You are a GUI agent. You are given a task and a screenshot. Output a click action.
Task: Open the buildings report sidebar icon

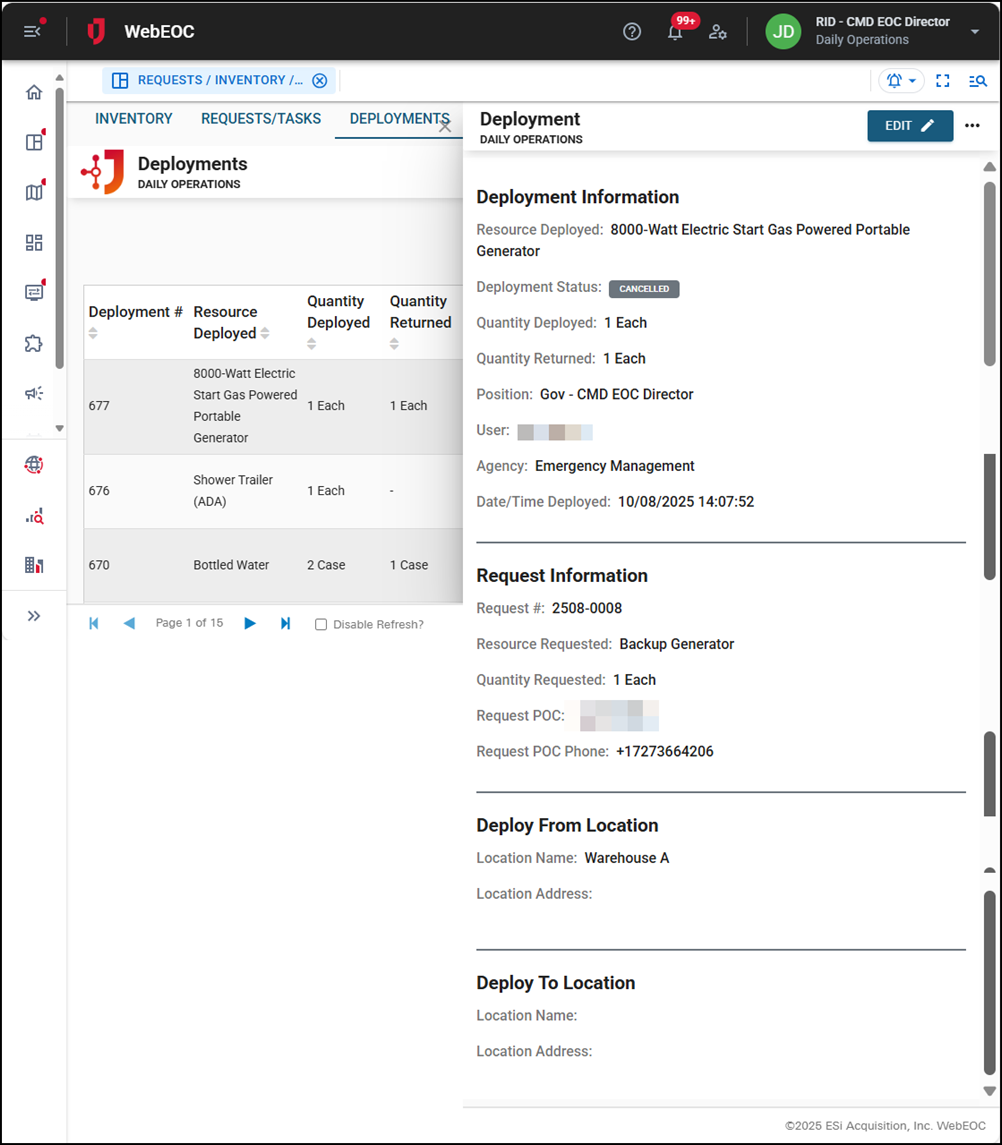click(x=34, y=564)
